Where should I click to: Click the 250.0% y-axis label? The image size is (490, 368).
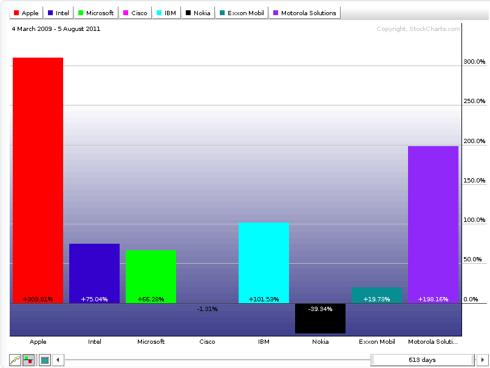474,101
